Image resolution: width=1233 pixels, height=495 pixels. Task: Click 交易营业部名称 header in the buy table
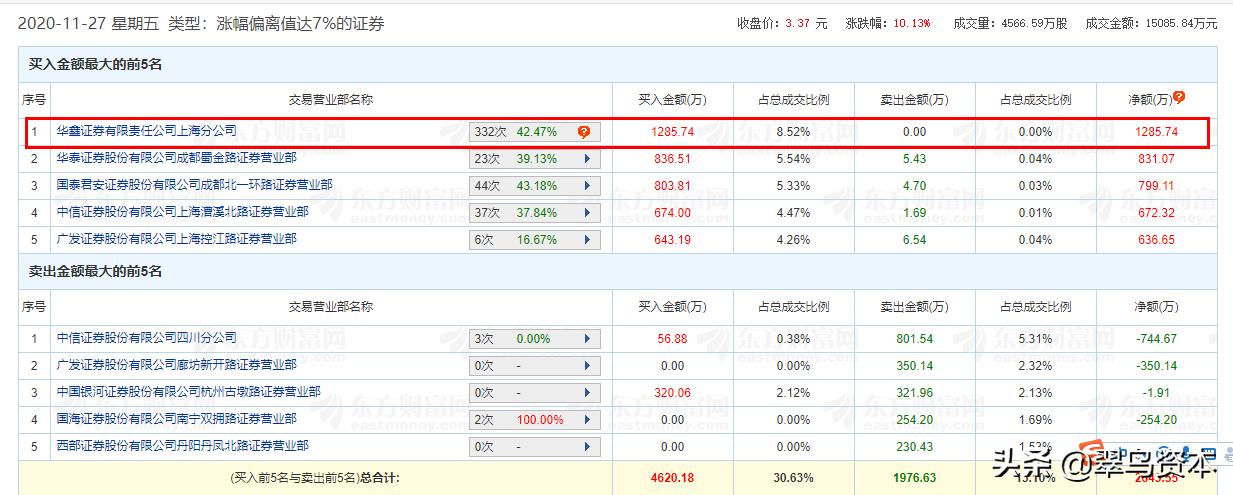331,99
